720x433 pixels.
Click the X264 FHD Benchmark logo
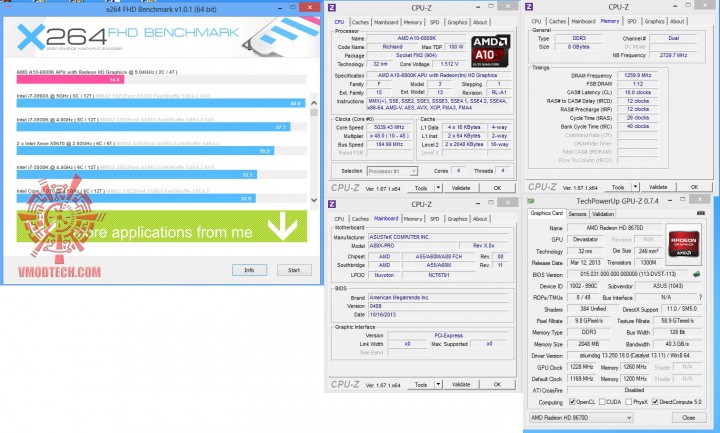(128, 38)
